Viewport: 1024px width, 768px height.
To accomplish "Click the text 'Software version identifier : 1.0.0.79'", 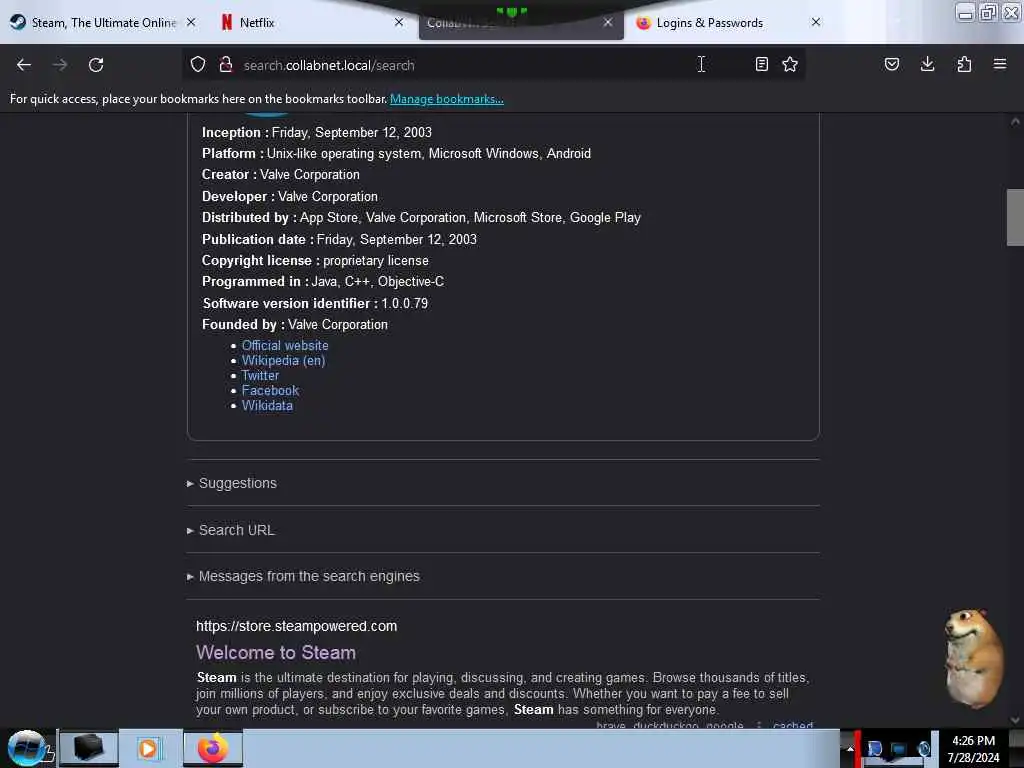I will point(315,304).
